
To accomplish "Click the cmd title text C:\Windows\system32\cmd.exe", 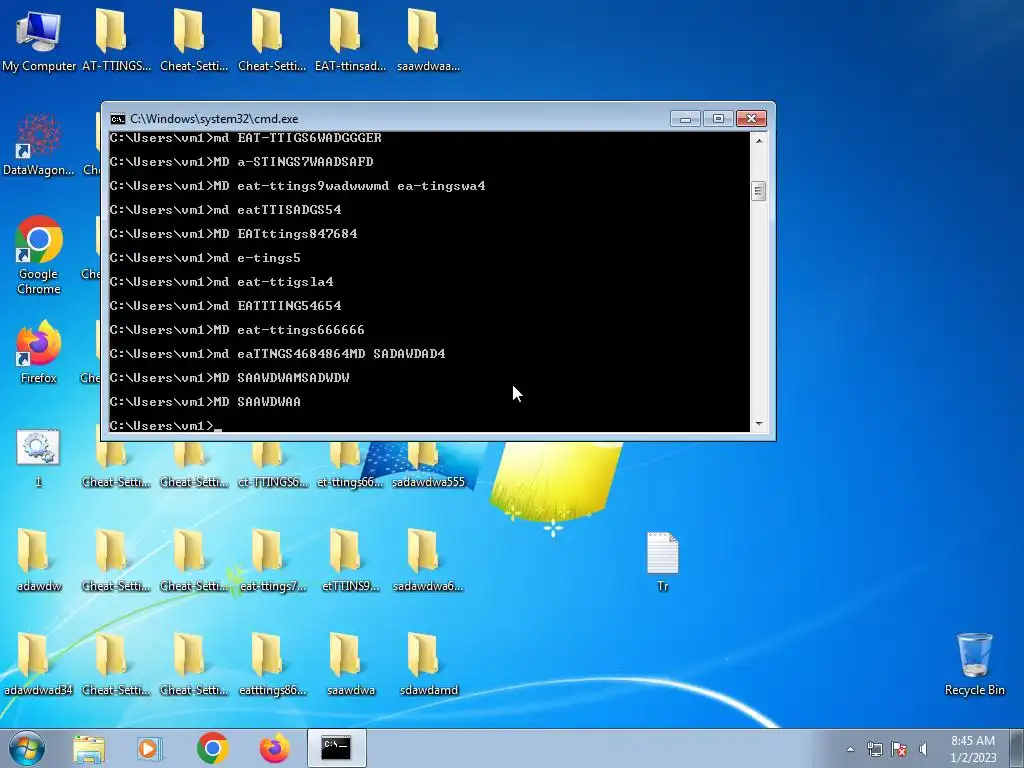I will [214, 119].
